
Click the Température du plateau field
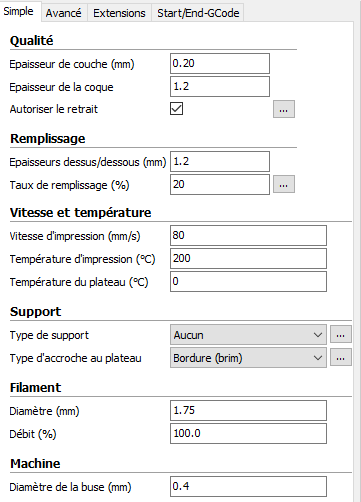(x=248, y=282)
